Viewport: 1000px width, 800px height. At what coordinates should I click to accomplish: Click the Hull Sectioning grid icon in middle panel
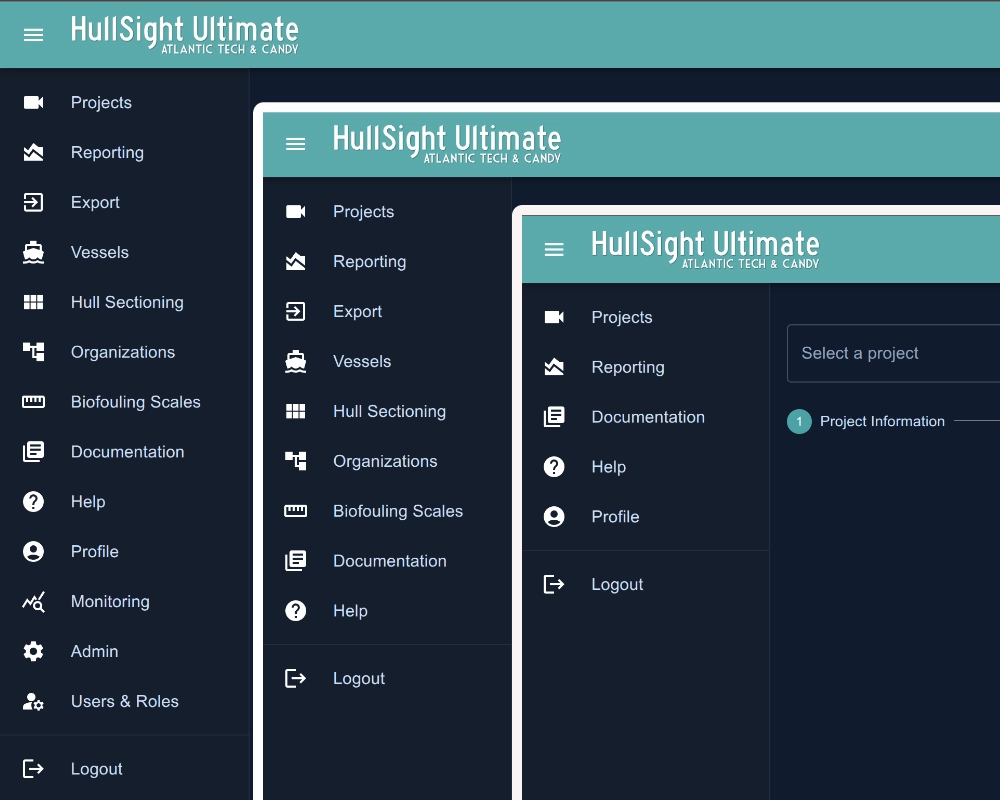pyautogui.click(x=295, y=412)
